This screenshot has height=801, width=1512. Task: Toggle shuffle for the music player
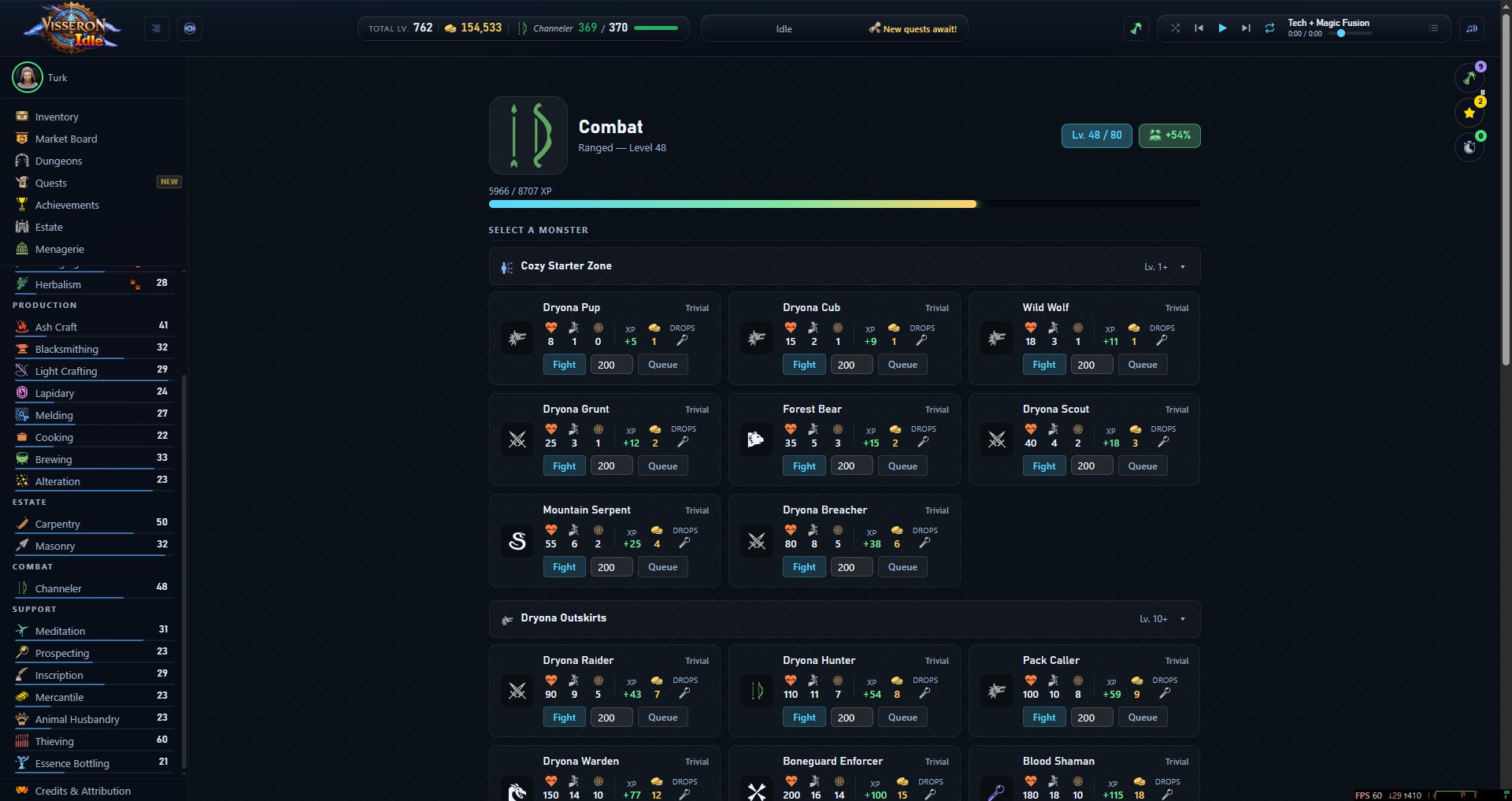[1175, 28]
